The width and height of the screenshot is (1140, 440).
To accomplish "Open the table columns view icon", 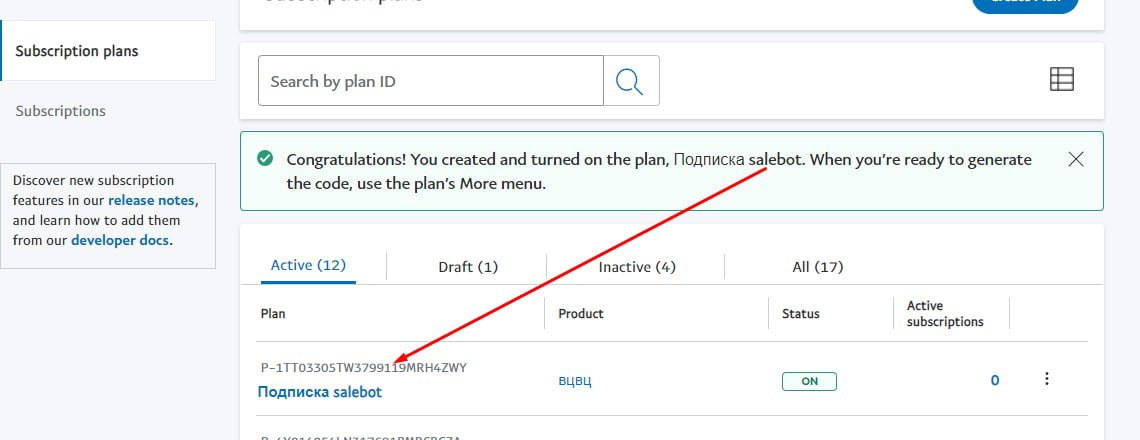I will point(1061,80).
